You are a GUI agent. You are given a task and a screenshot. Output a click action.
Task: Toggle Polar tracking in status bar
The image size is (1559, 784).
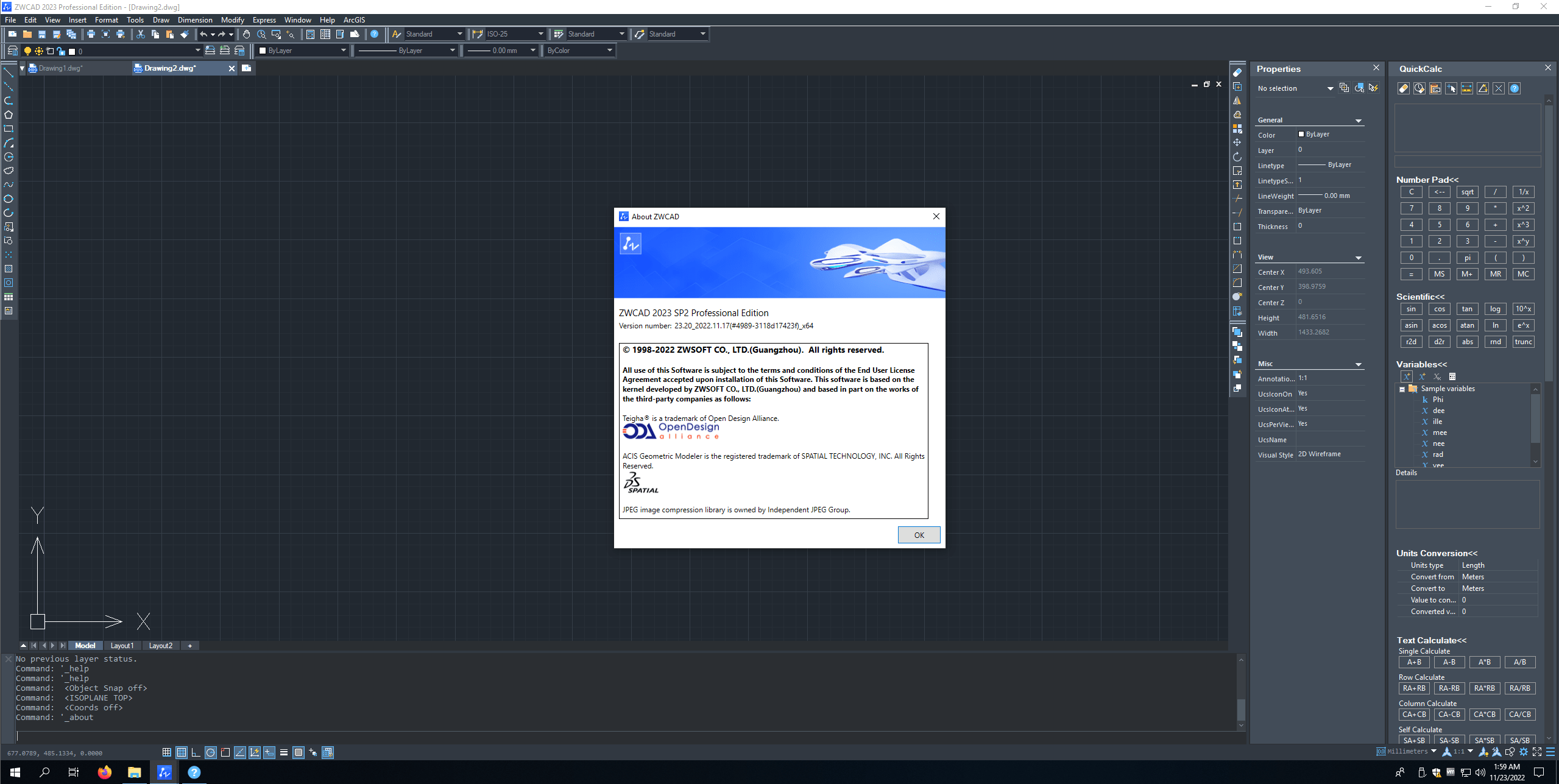pos(210,752)
